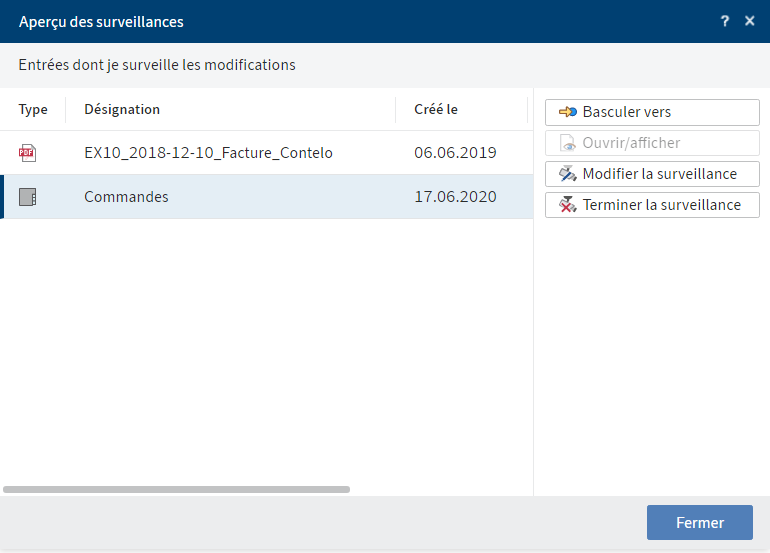
Task: Select the Commandes entry row
Action: pyautogui.click(x=267, y=197)
